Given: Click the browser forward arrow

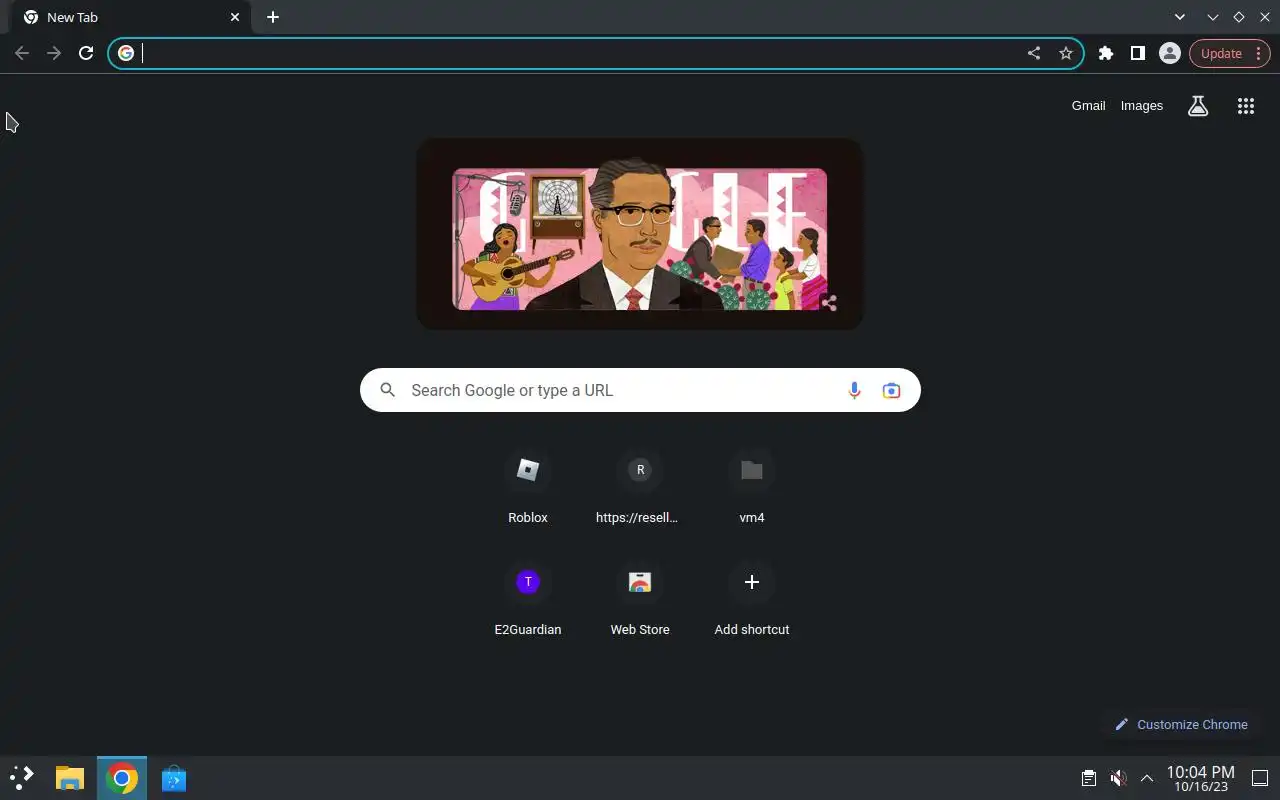Looking at the screenshot, I should click(54, 53).
